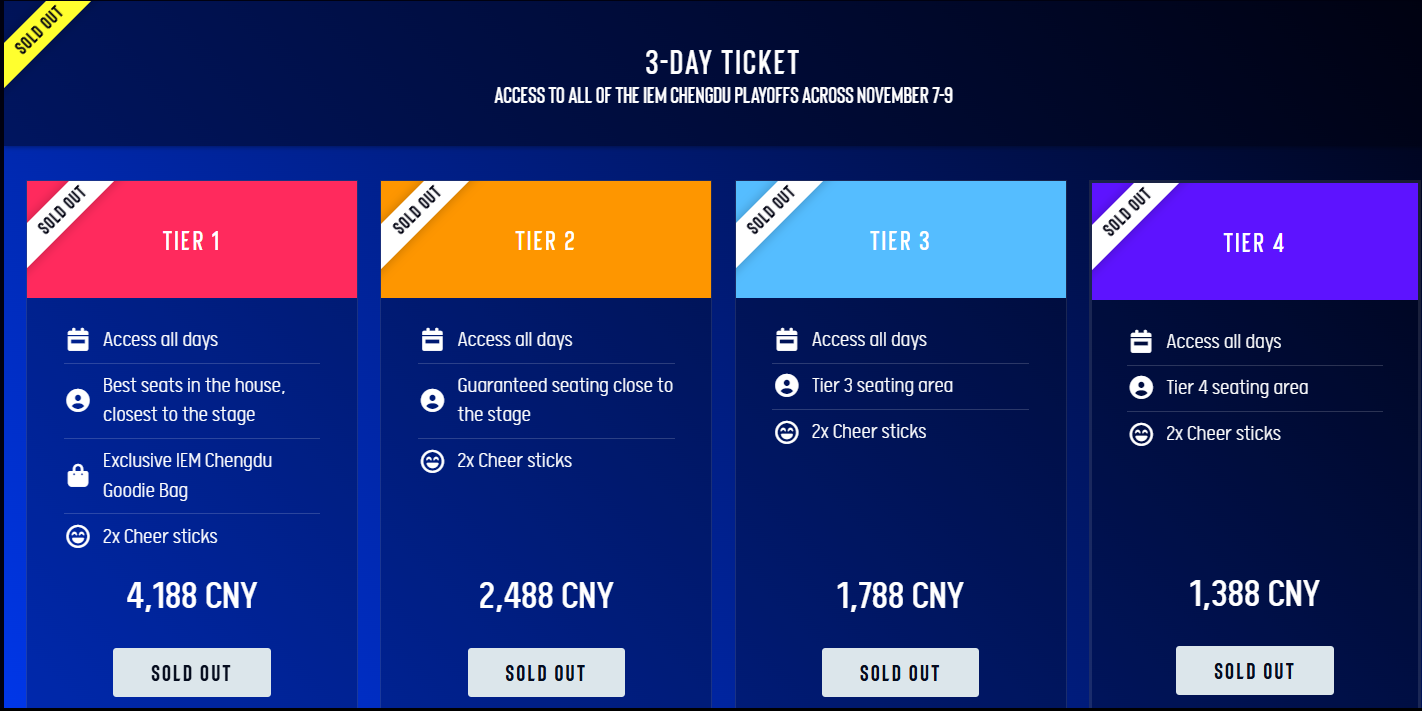1422x711 pixels.
Task: Click the yellow Sold Out corner ribbon
Action: click(x=40, y=35)
